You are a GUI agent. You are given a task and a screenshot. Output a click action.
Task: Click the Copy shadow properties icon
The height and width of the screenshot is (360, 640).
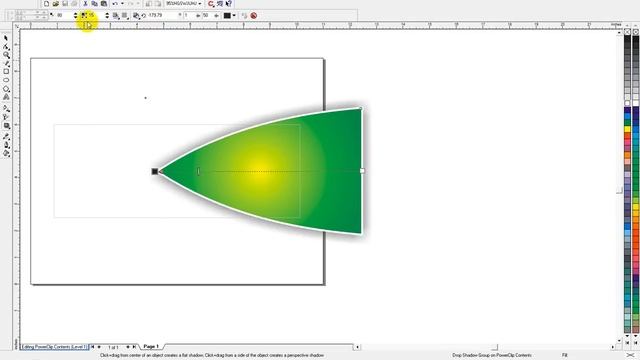coord(244,16)
